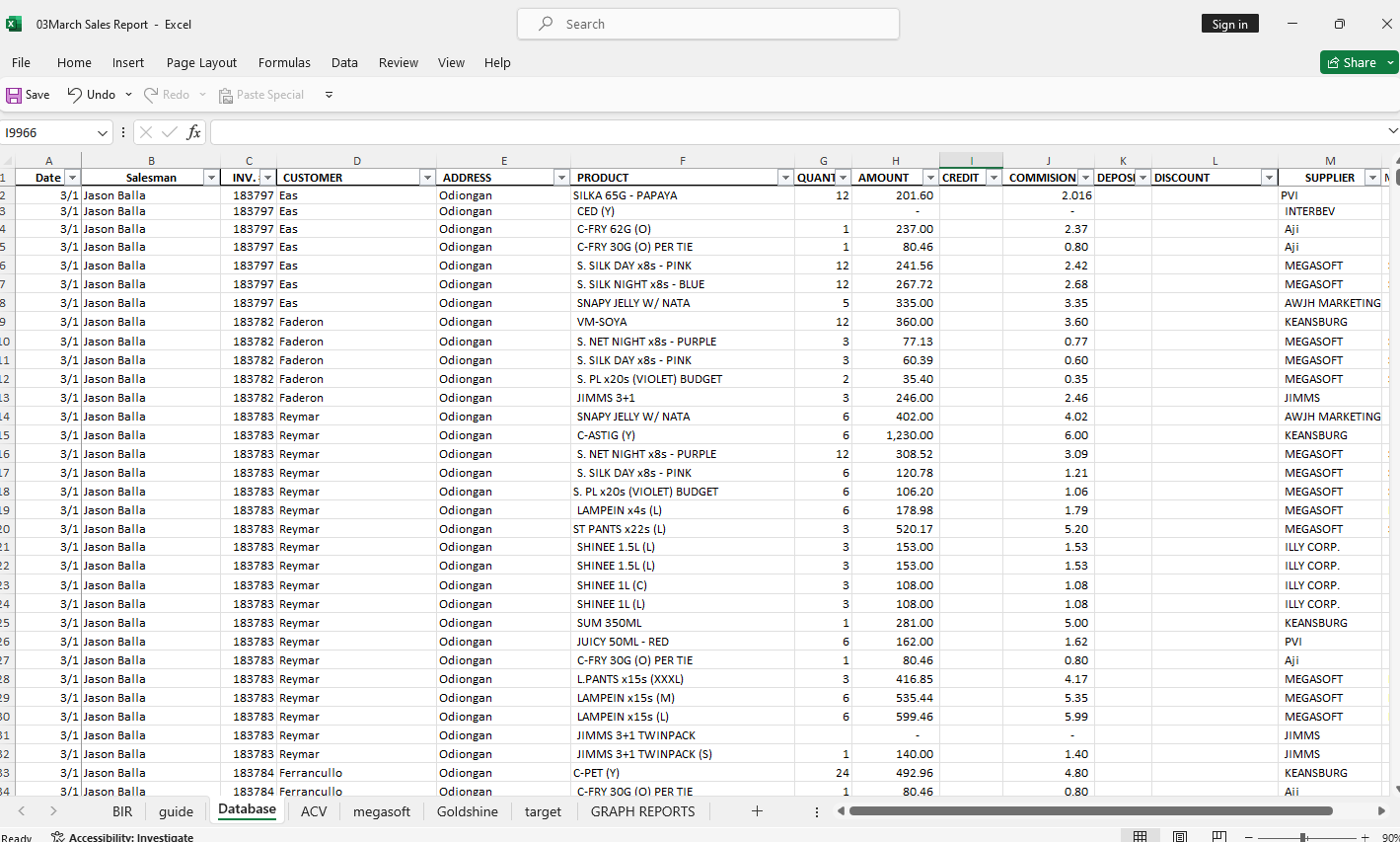The image size is (1400, 842).
Task: Zoom out with minus icon
Action: (x=1249, y=837)
